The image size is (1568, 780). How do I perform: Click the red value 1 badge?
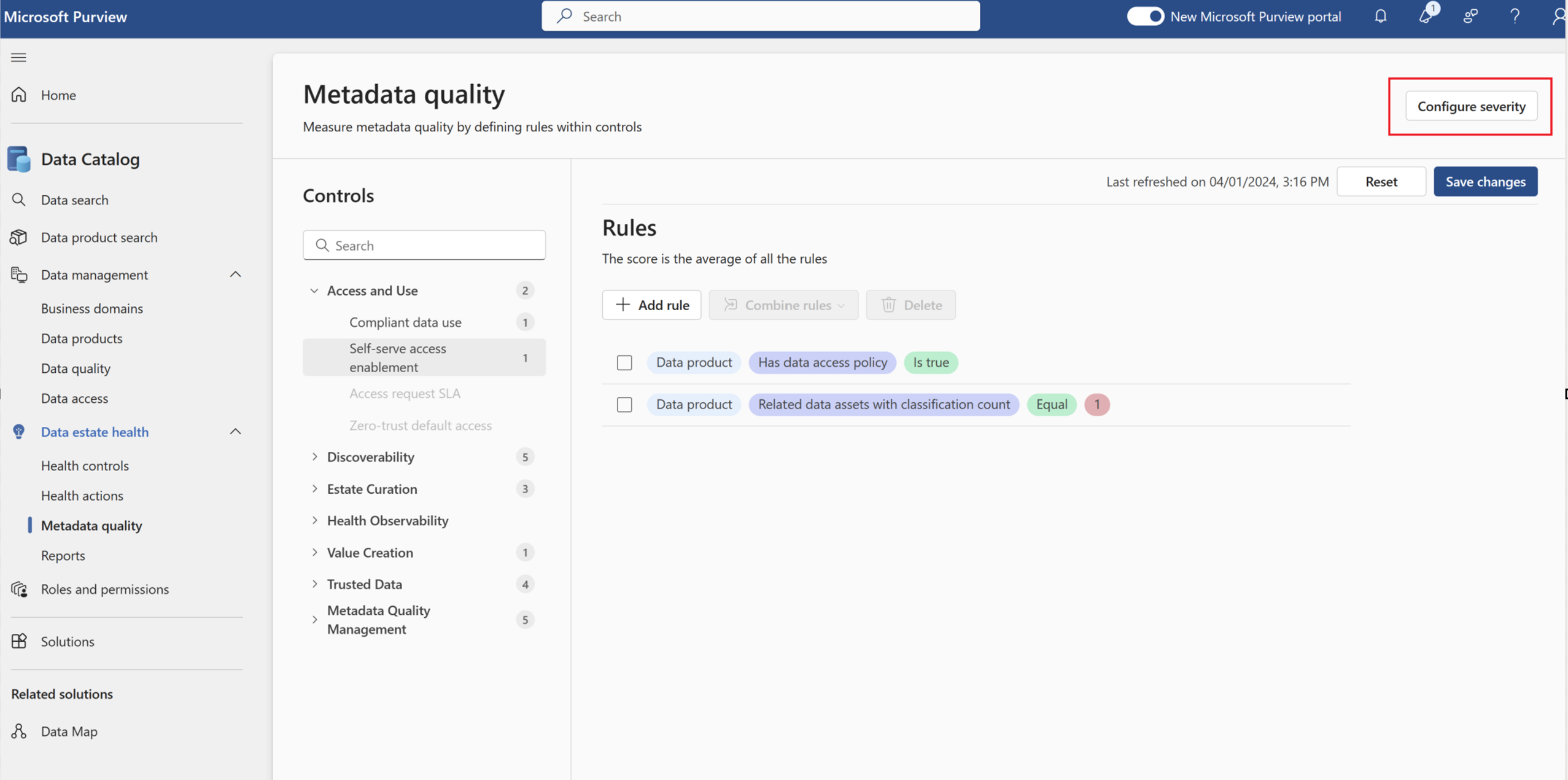[x=1096, y=405]
